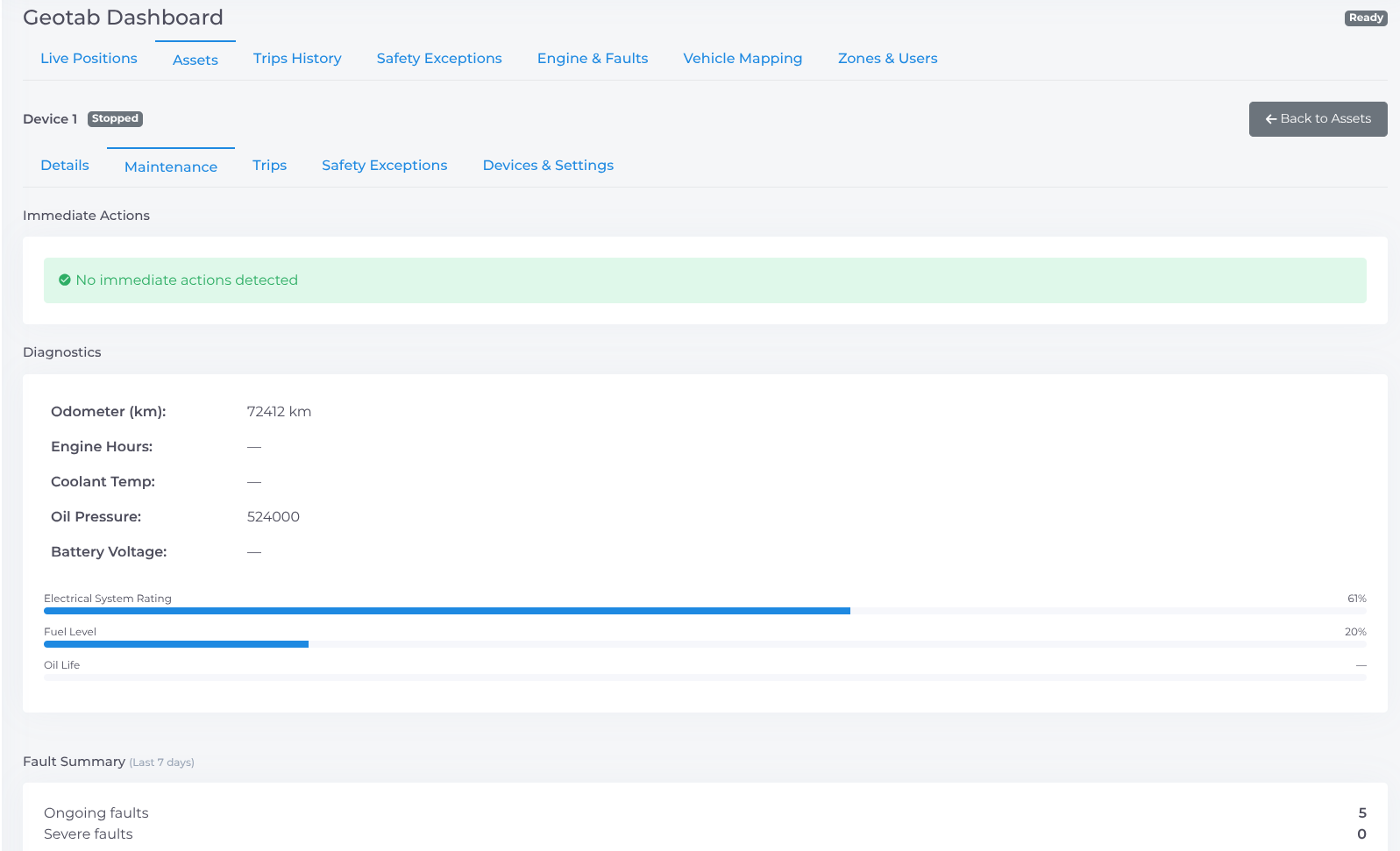1400x851 pixels.
Task: Click the Ready status badge
Action: (x=1366, y=18)
